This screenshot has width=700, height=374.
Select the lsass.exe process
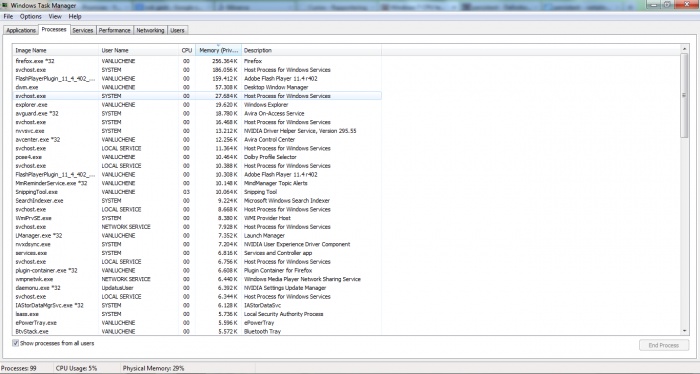(197, 314)
